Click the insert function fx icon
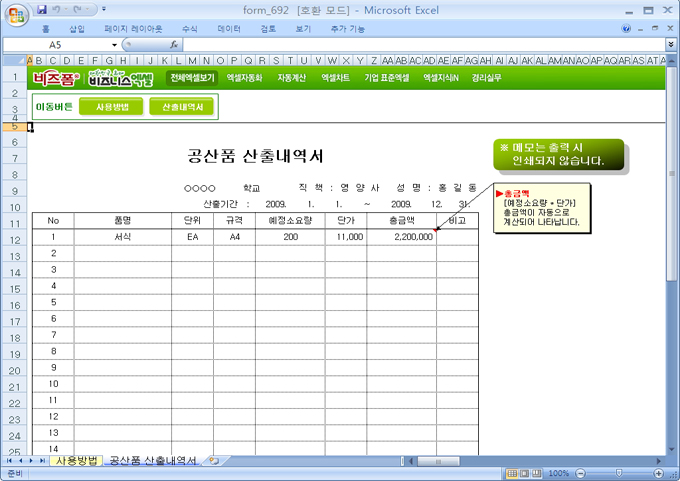The height and width of the screenshot is (481, 680). pyautogui.click(x=175, y=45)
